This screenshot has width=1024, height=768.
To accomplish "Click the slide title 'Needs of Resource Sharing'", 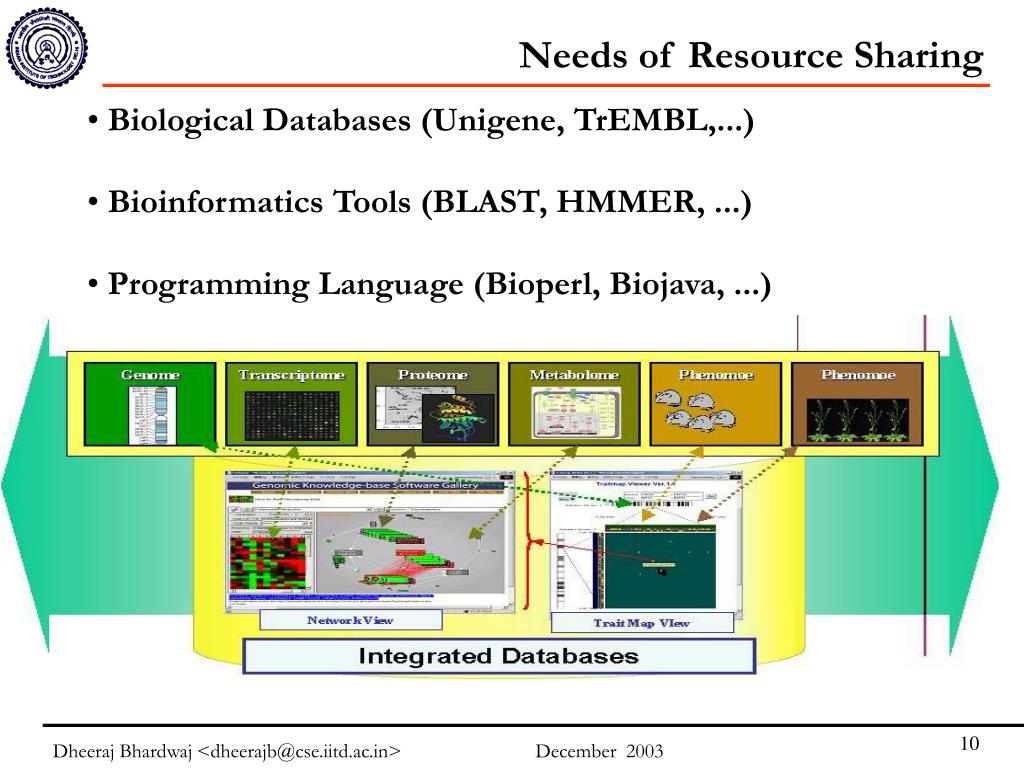I will (751, 56).
